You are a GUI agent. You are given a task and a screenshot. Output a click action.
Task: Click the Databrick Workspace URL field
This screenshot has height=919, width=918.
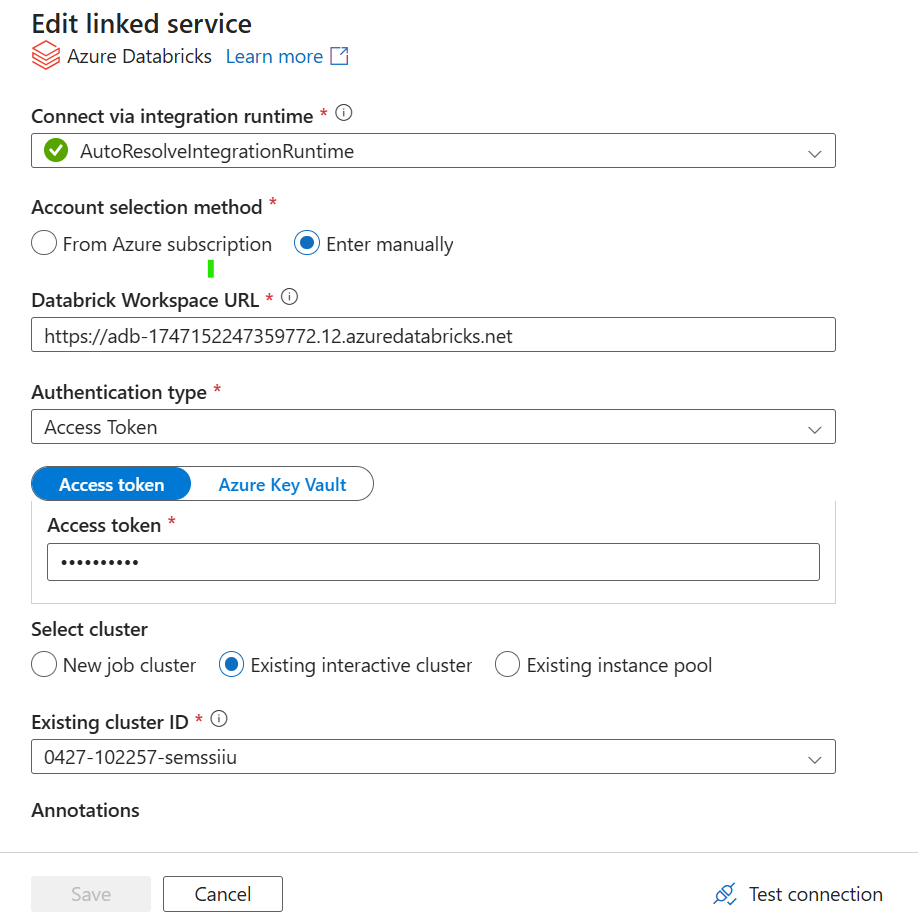point(433,336)
